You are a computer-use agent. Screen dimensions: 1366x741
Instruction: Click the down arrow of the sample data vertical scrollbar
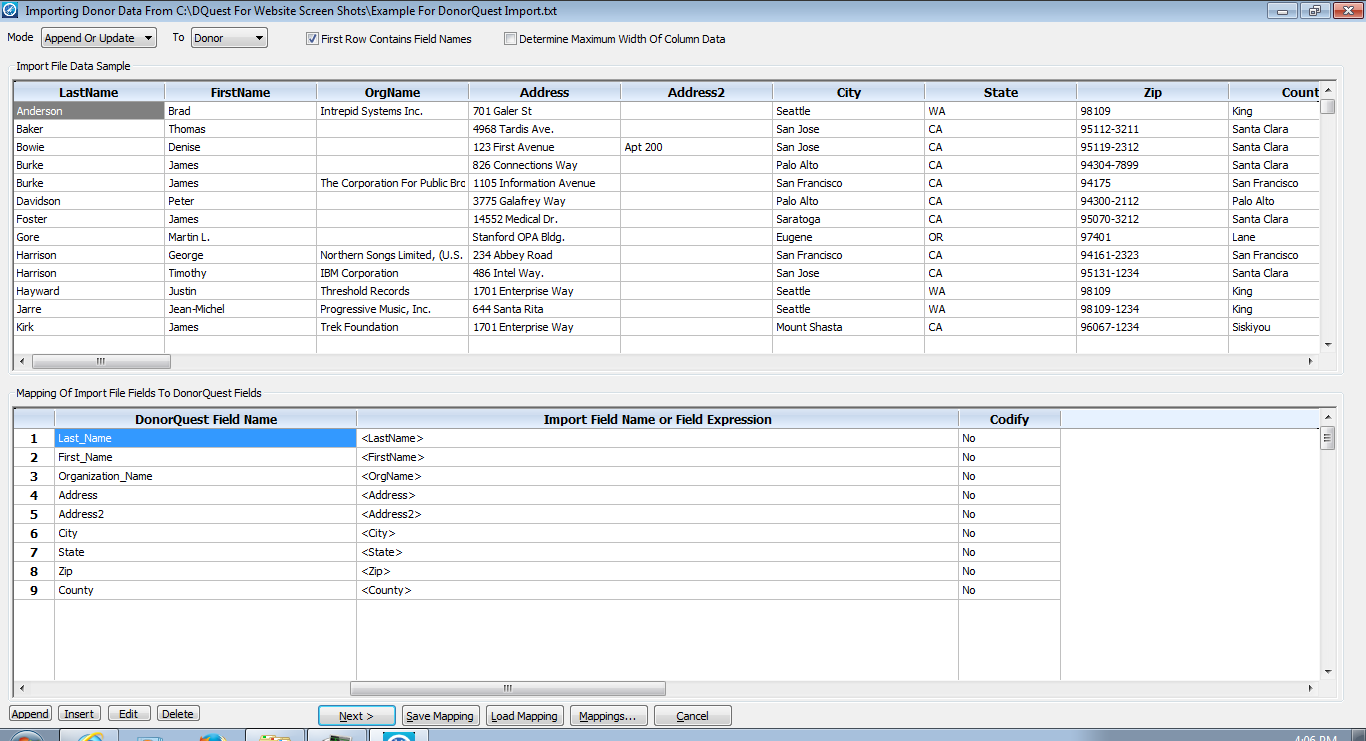pos(1328,345)
